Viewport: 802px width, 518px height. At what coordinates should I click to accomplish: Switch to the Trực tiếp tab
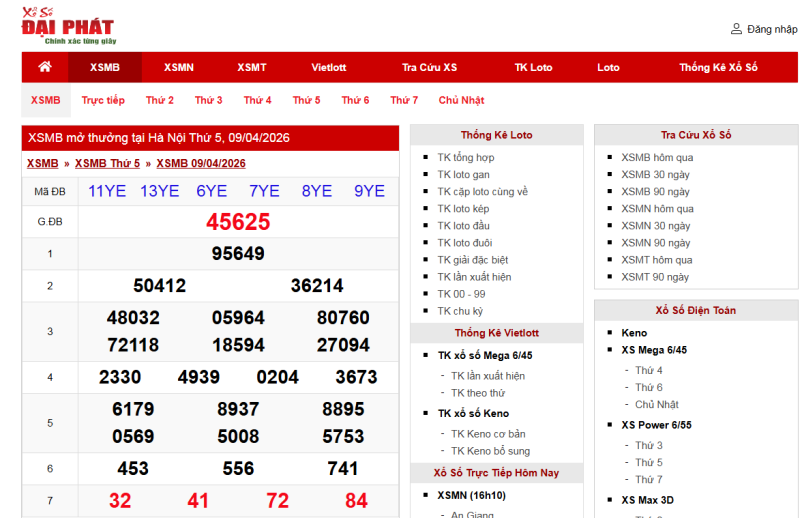pyautogui.click(x=103, y=100)
